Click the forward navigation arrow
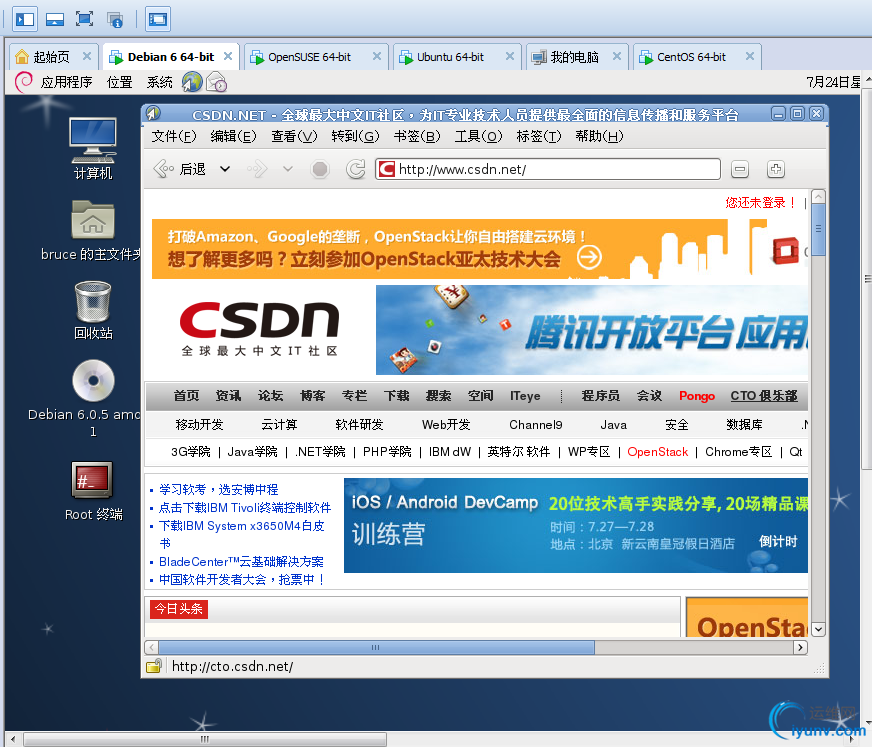Screen dimensions: 872x747 257,169
